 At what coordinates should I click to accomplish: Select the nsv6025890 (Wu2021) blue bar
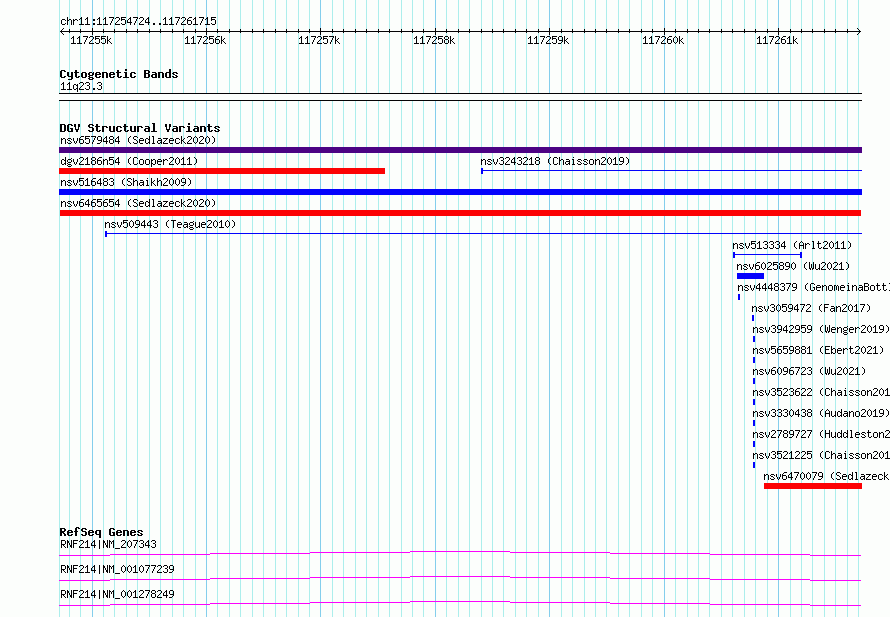click(x=750, y=276)
